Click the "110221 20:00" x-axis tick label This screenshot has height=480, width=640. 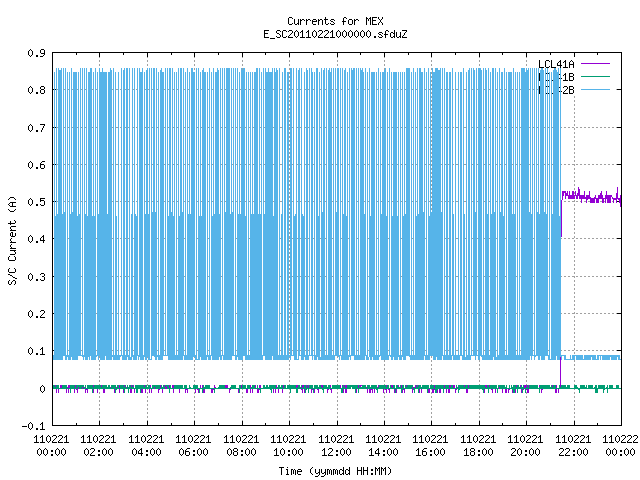(x=525, y=446)
